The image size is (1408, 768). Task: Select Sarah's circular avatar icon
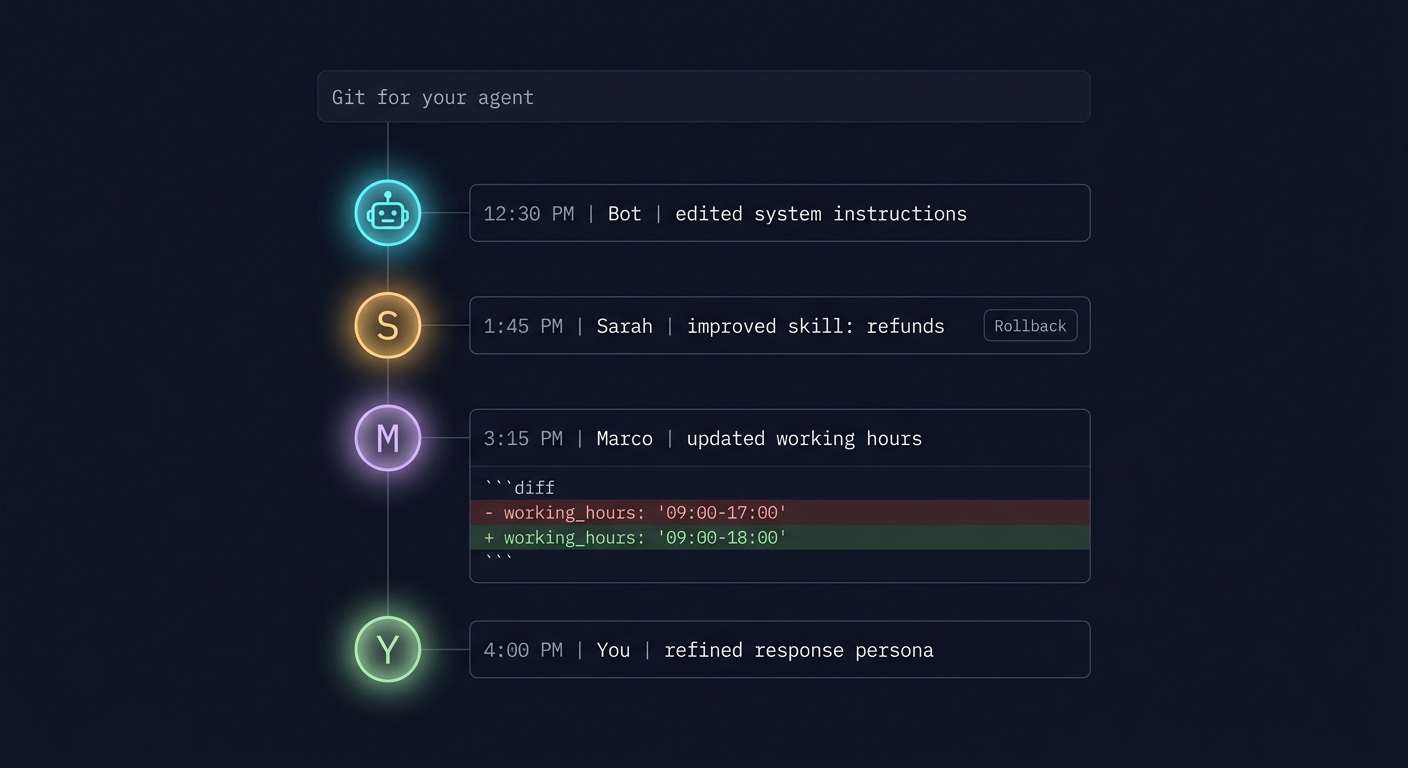coord(388,325)
